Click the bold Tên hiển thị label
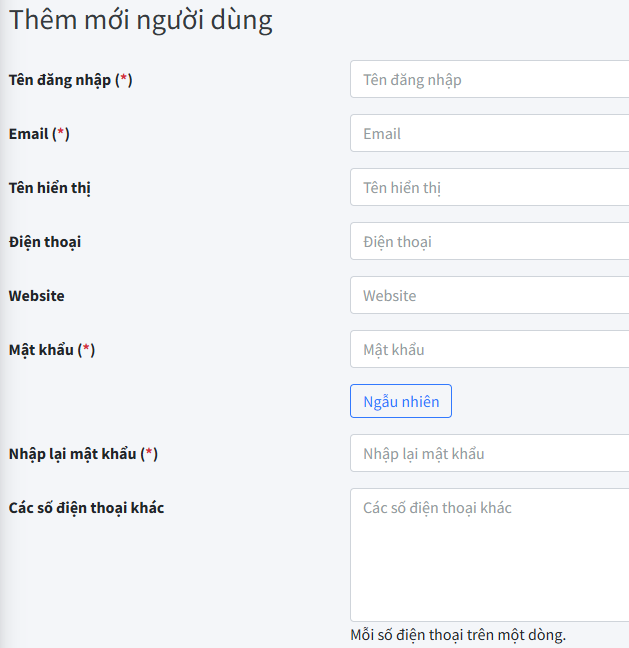 click(50, 188)
